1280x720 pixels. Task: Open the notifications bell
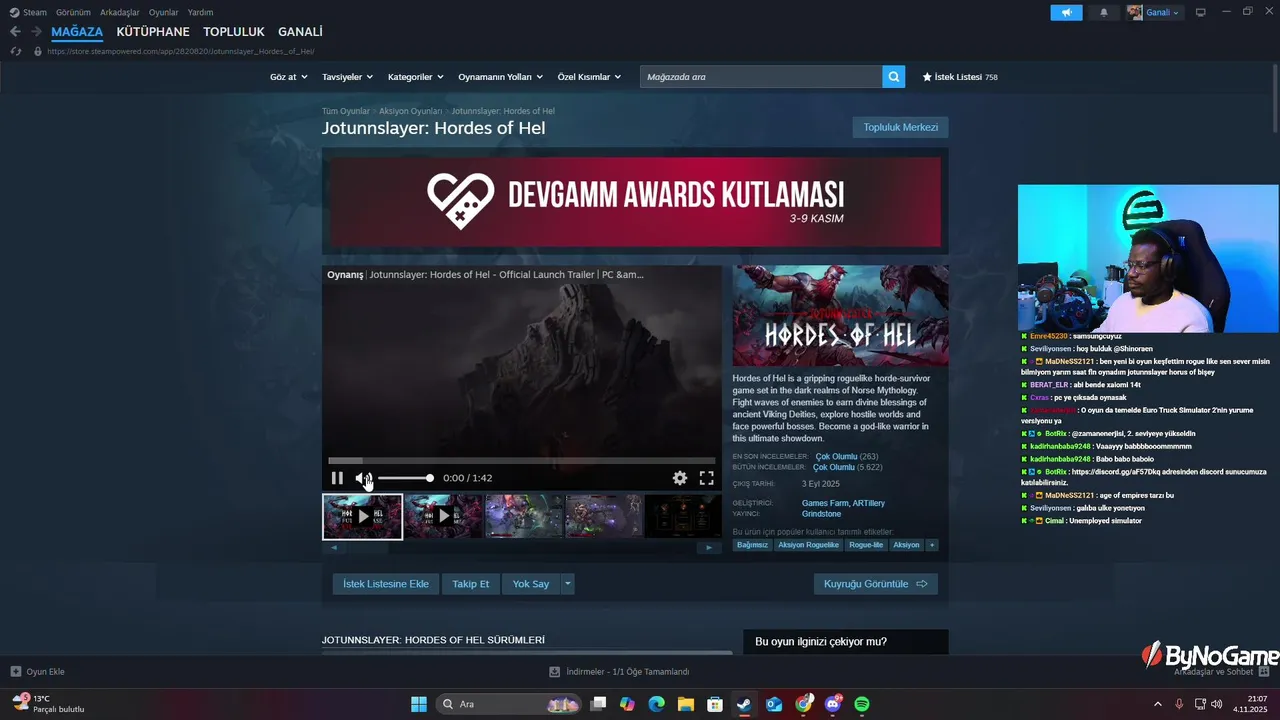[1104, 12]
